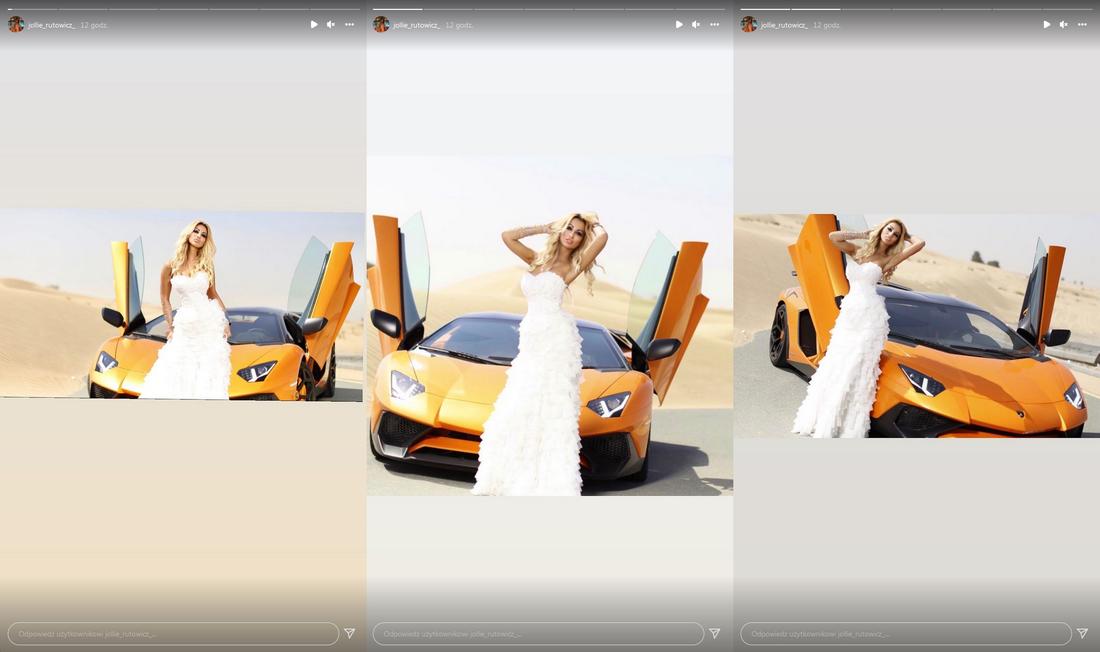Resume playback in the middle story
1100x652 pixels.
pyautogui.click(x=679, y=24)
